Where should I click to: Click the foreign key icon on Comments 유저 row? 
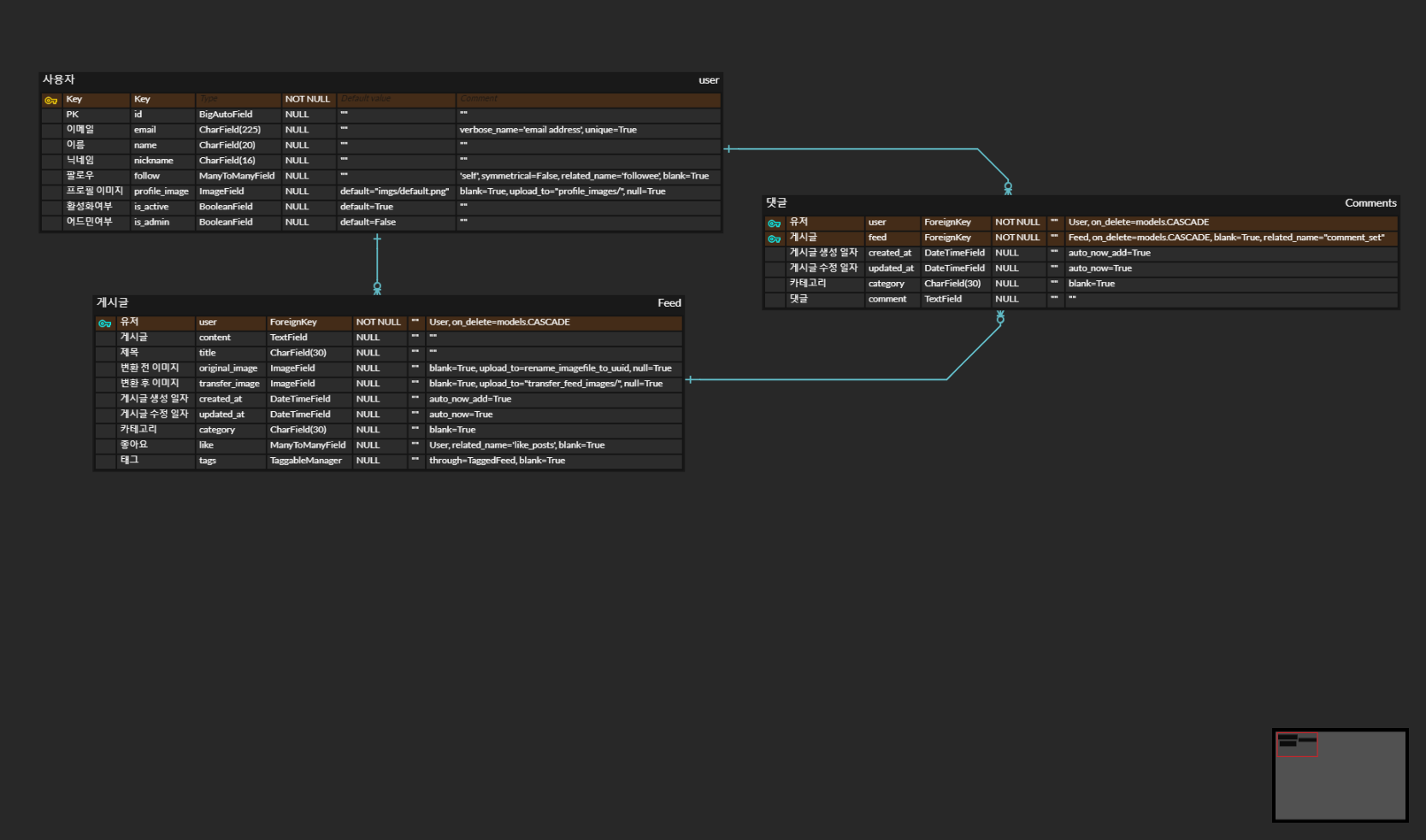coord(775,222)
